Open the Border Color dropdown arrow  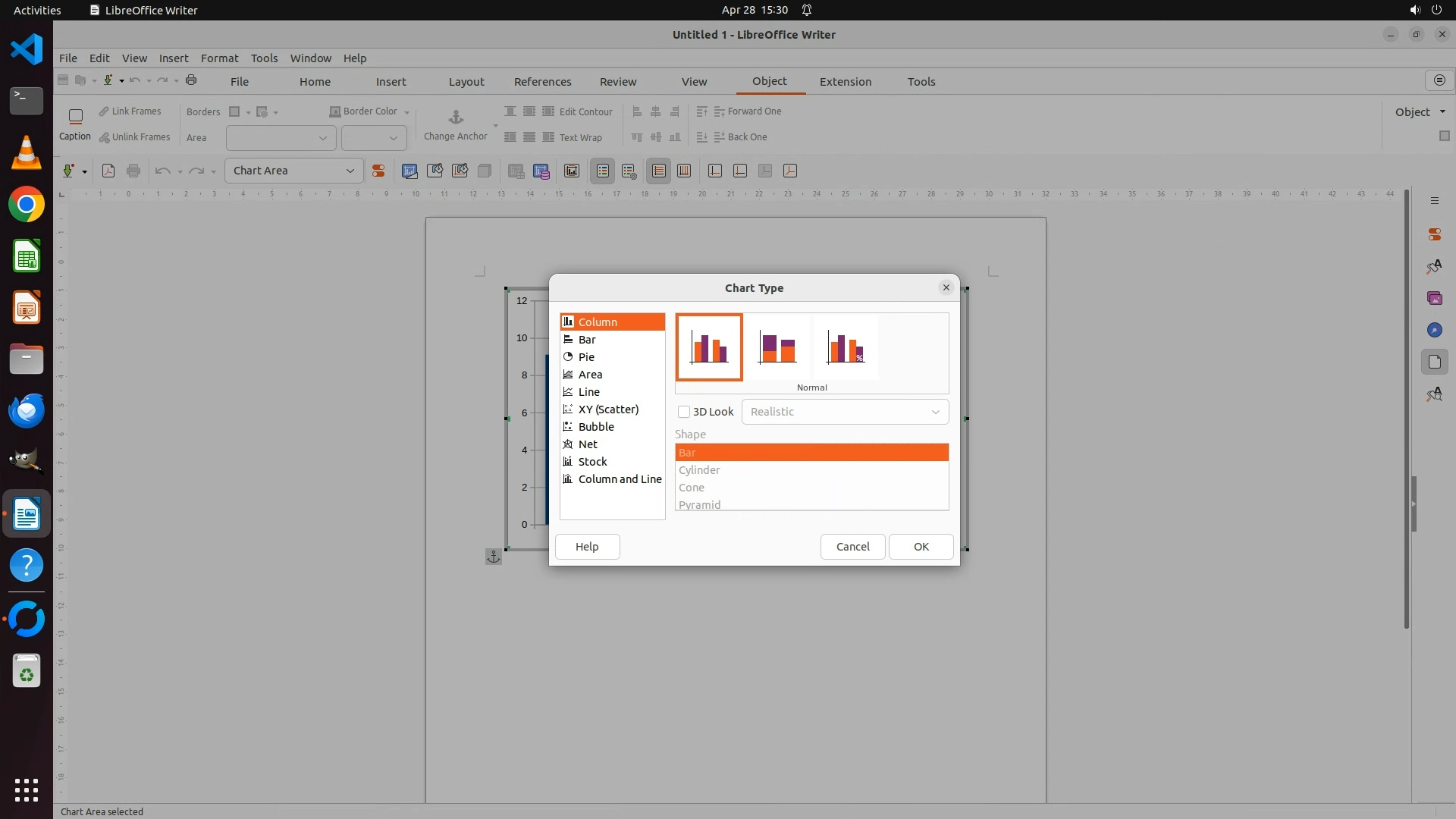(x=407, y=112)
